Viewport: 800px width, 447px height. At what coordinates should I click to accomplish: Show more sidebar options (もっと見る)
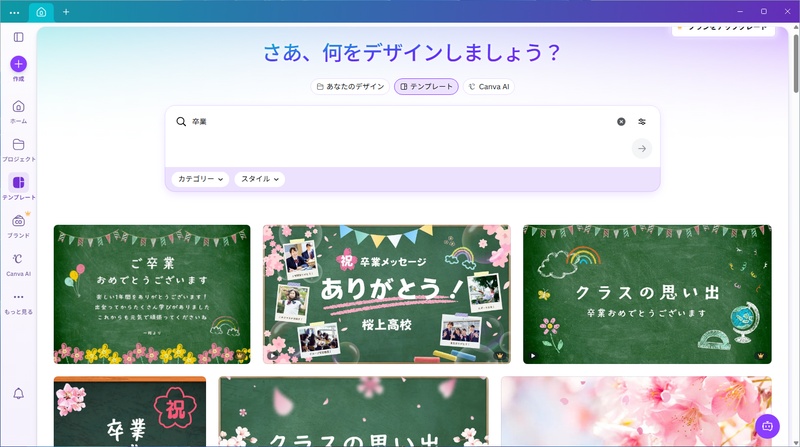(x=18, y=303)
